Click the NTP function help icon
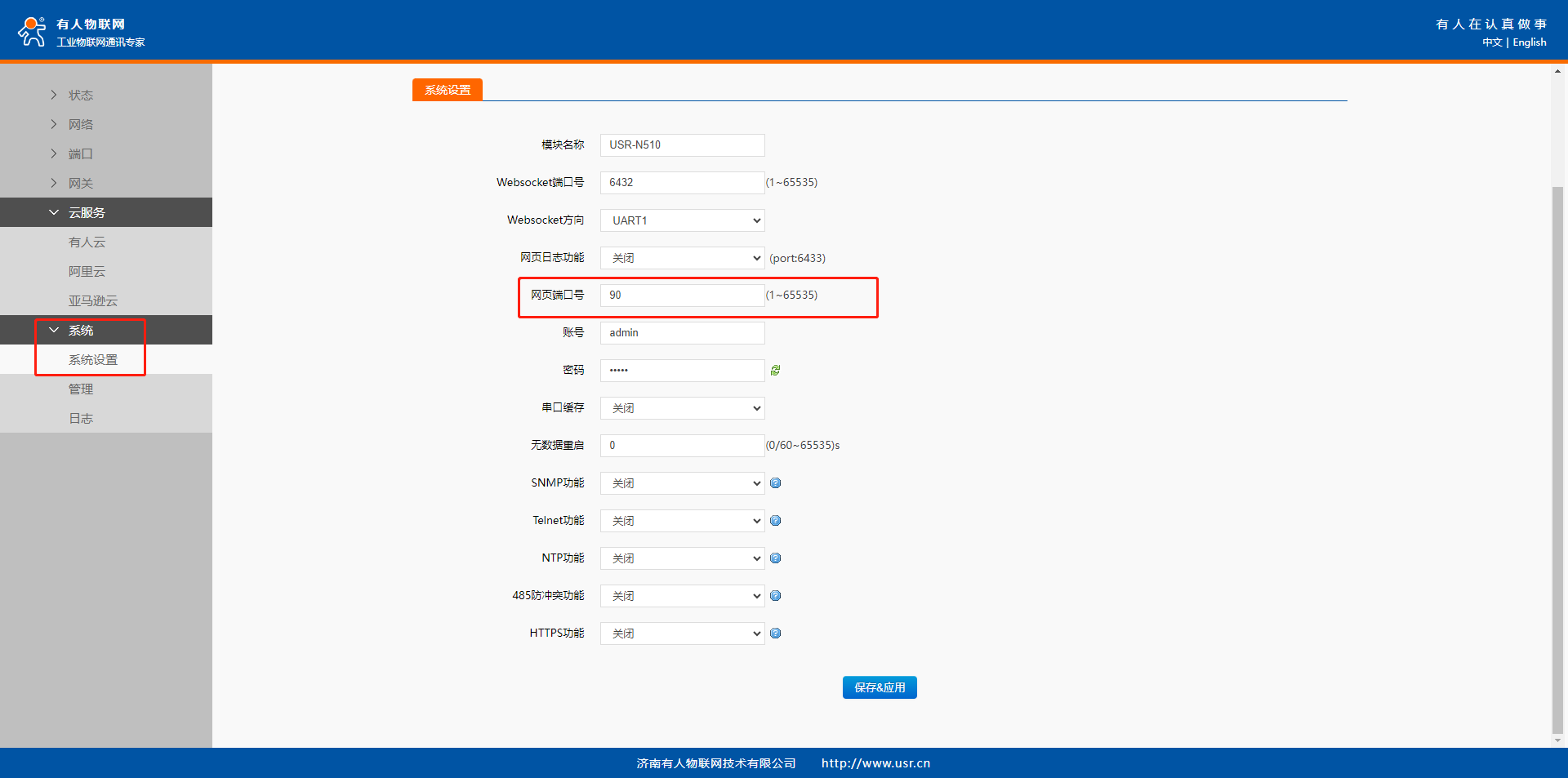The width and height of the screenshot is (1568, 778). (x=775, y=558)
